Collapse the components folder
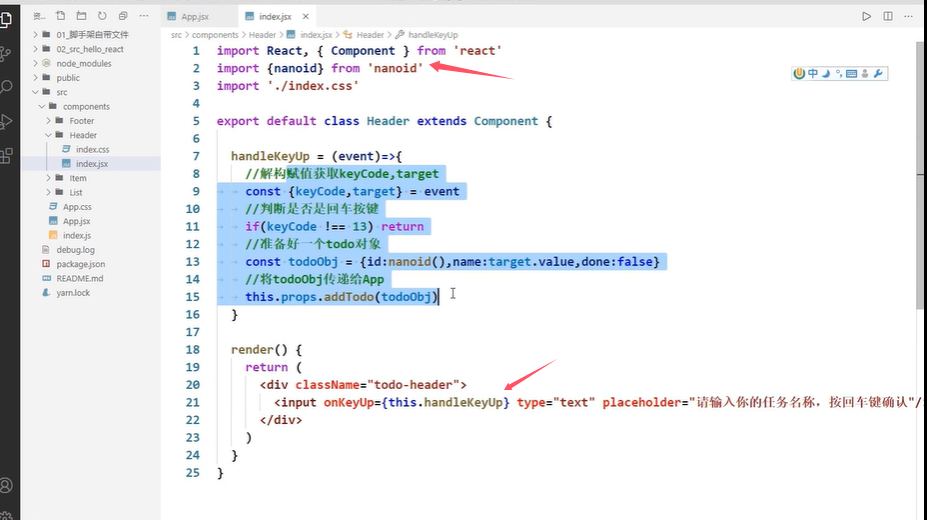927x520 pixels. (x=86, y=106)
